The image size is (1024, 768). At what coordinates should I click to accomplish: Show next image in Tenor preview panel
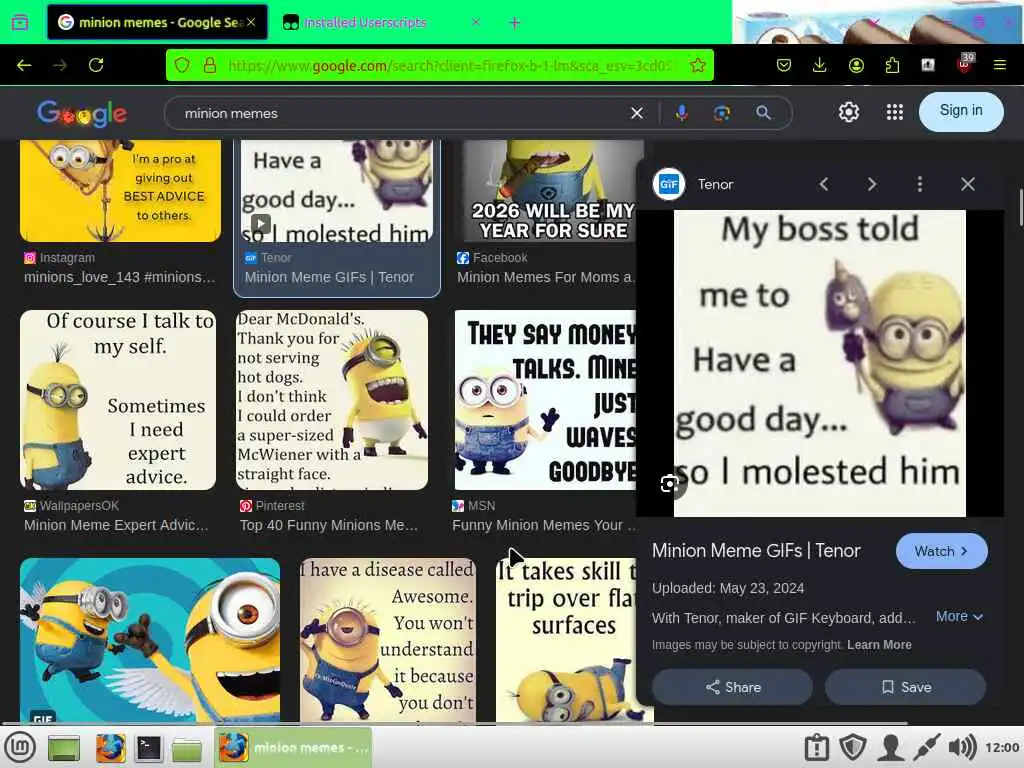[x=871, y=184]
